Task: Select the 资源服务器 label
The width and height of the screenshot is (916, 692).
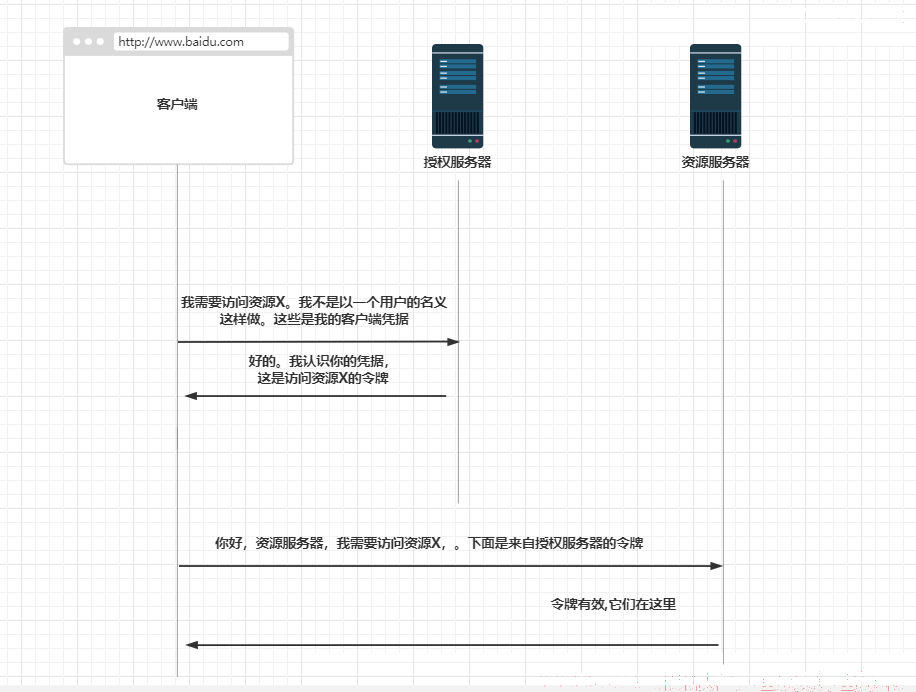Action: (715, 162)
